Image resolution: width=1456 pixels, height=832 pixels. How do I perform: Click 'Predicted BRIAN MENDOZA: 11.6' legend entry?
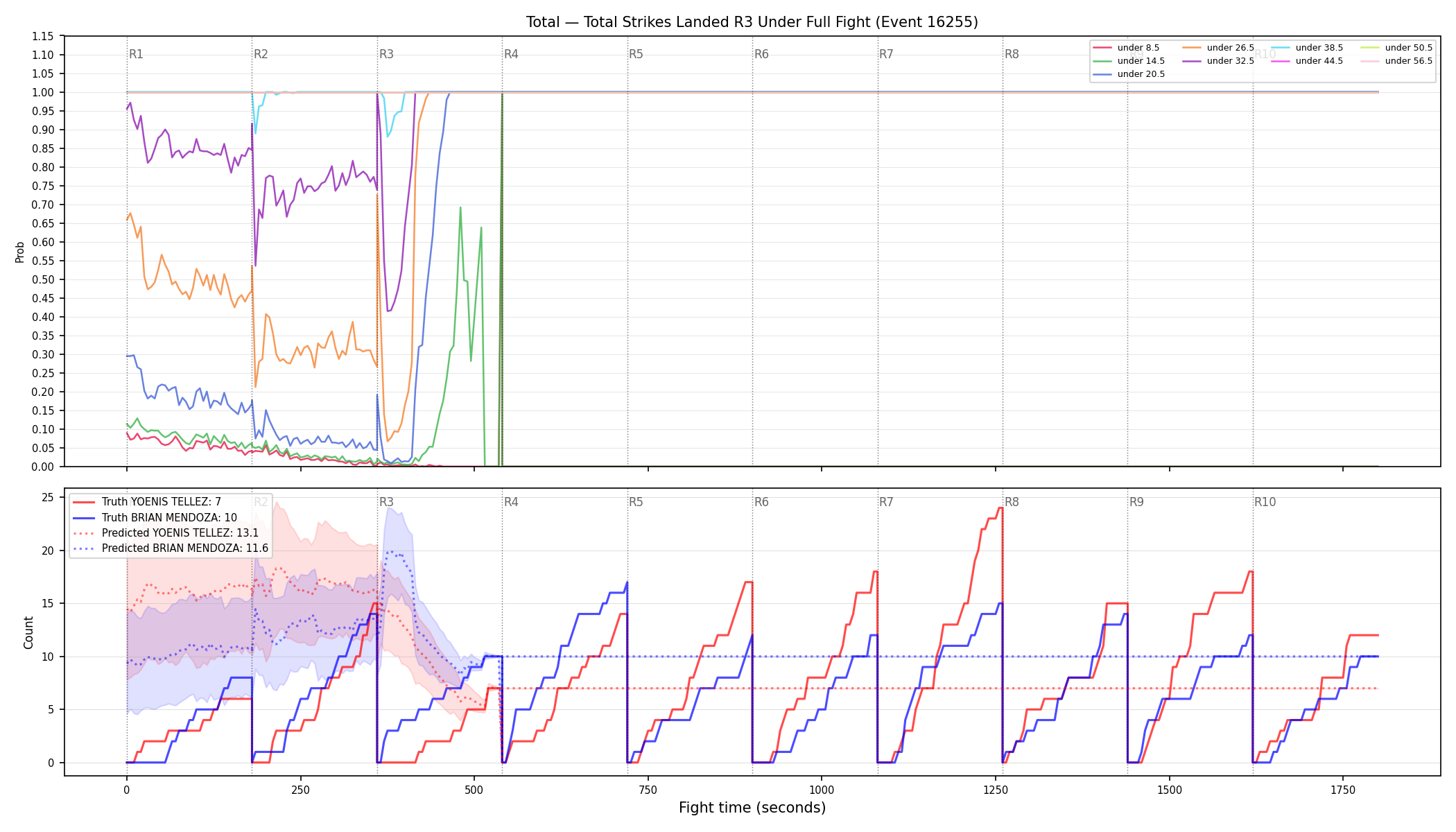[x=185, y=548]
